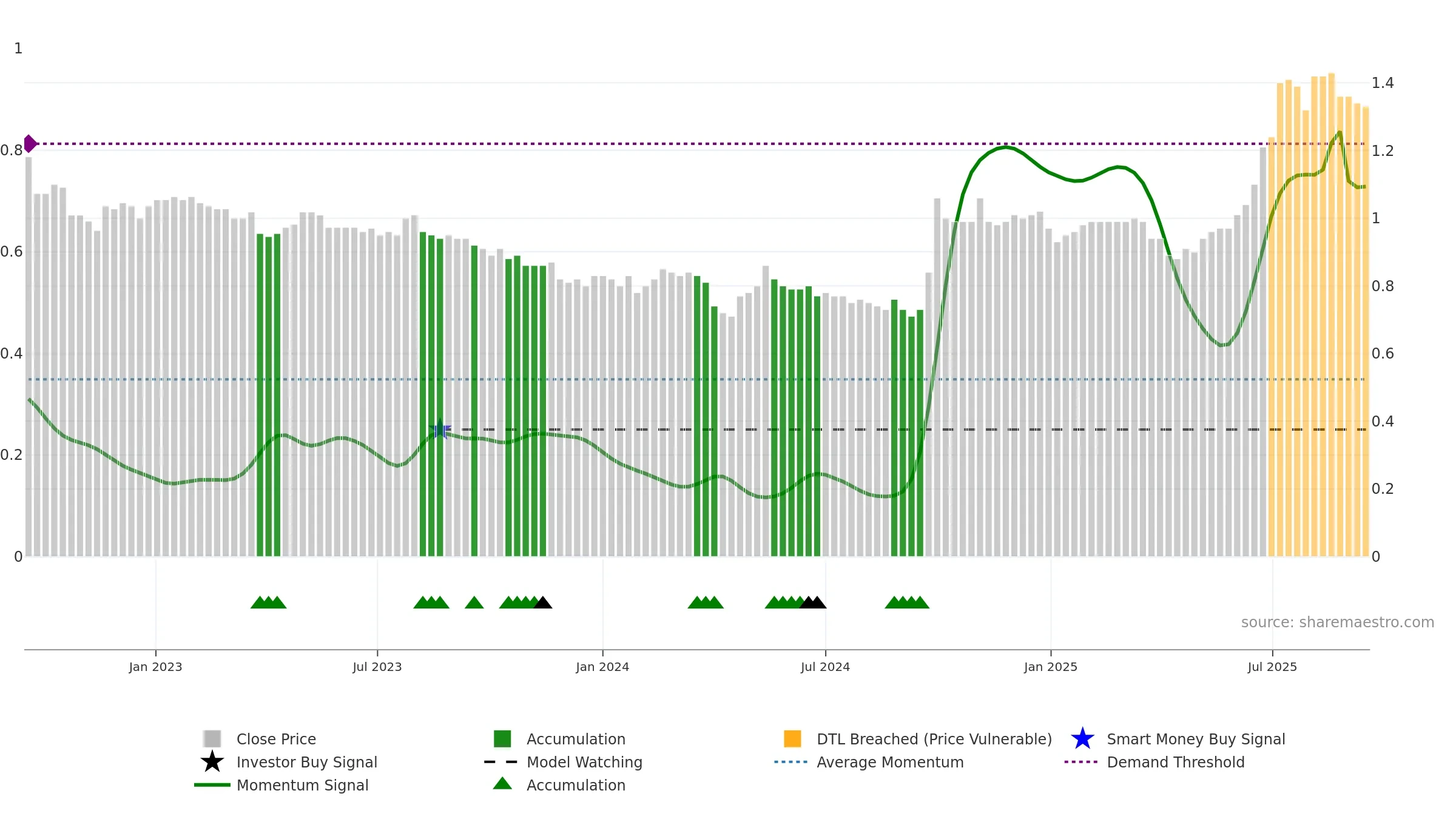Screen dimensions: 1456x819
Task: Click the purple diamond Demand Threshold marker
Action: [30, 144]
